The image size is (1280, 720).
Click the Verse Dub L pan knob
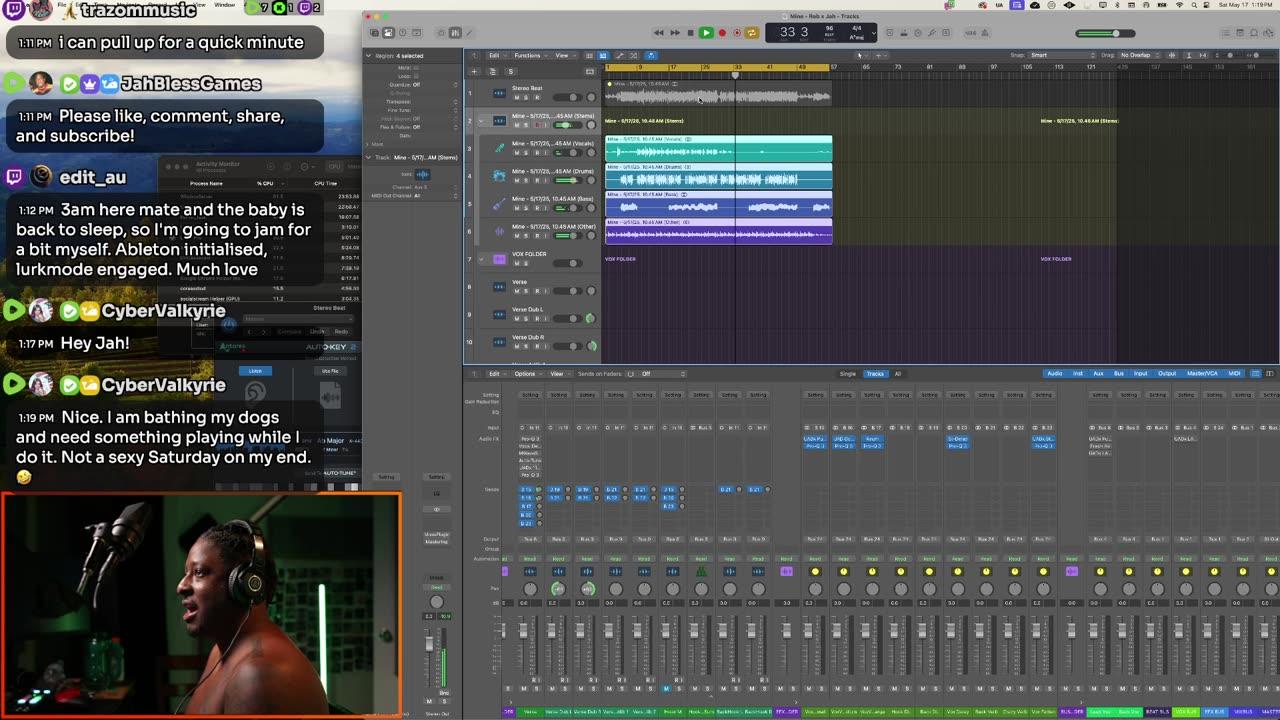[590, 318]
